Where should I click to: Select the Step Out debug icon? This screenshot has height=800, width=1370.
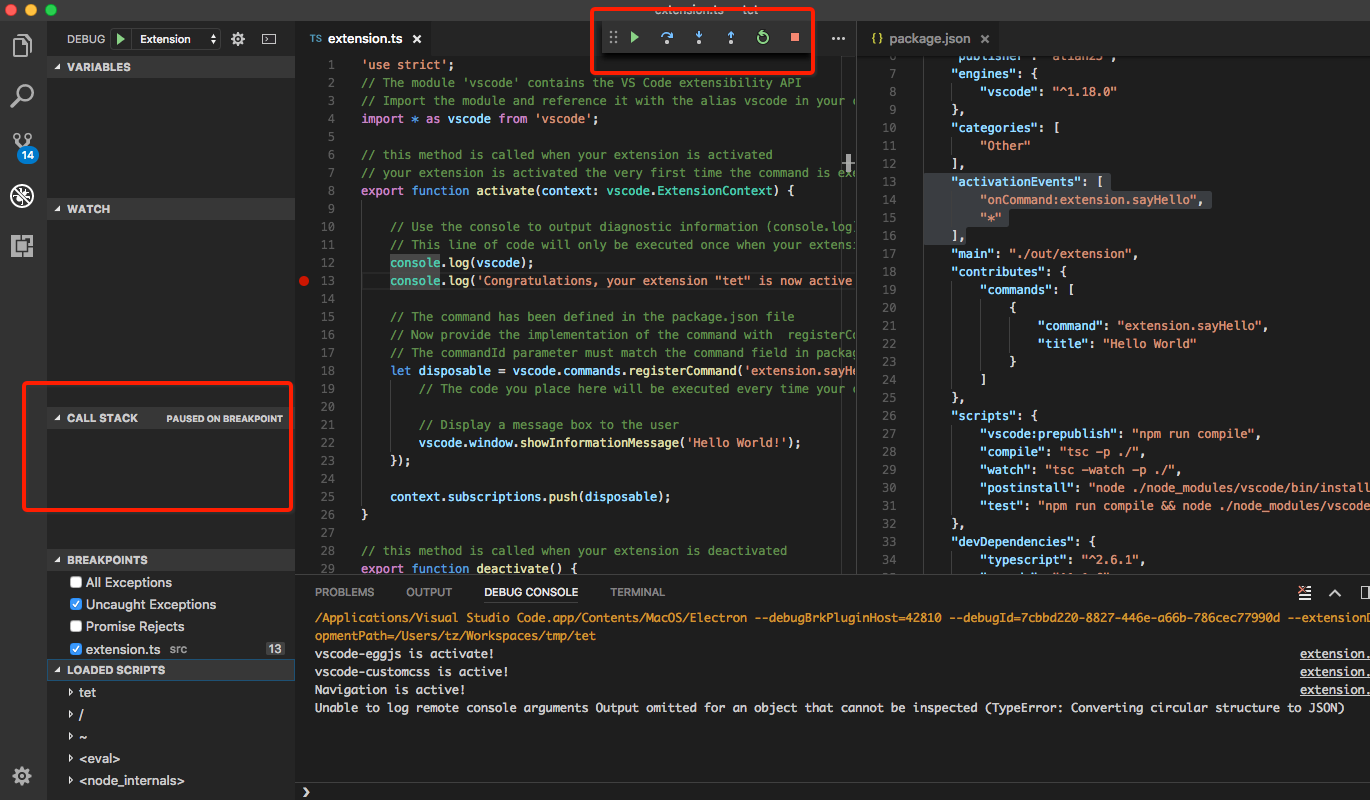click(729, 36)
